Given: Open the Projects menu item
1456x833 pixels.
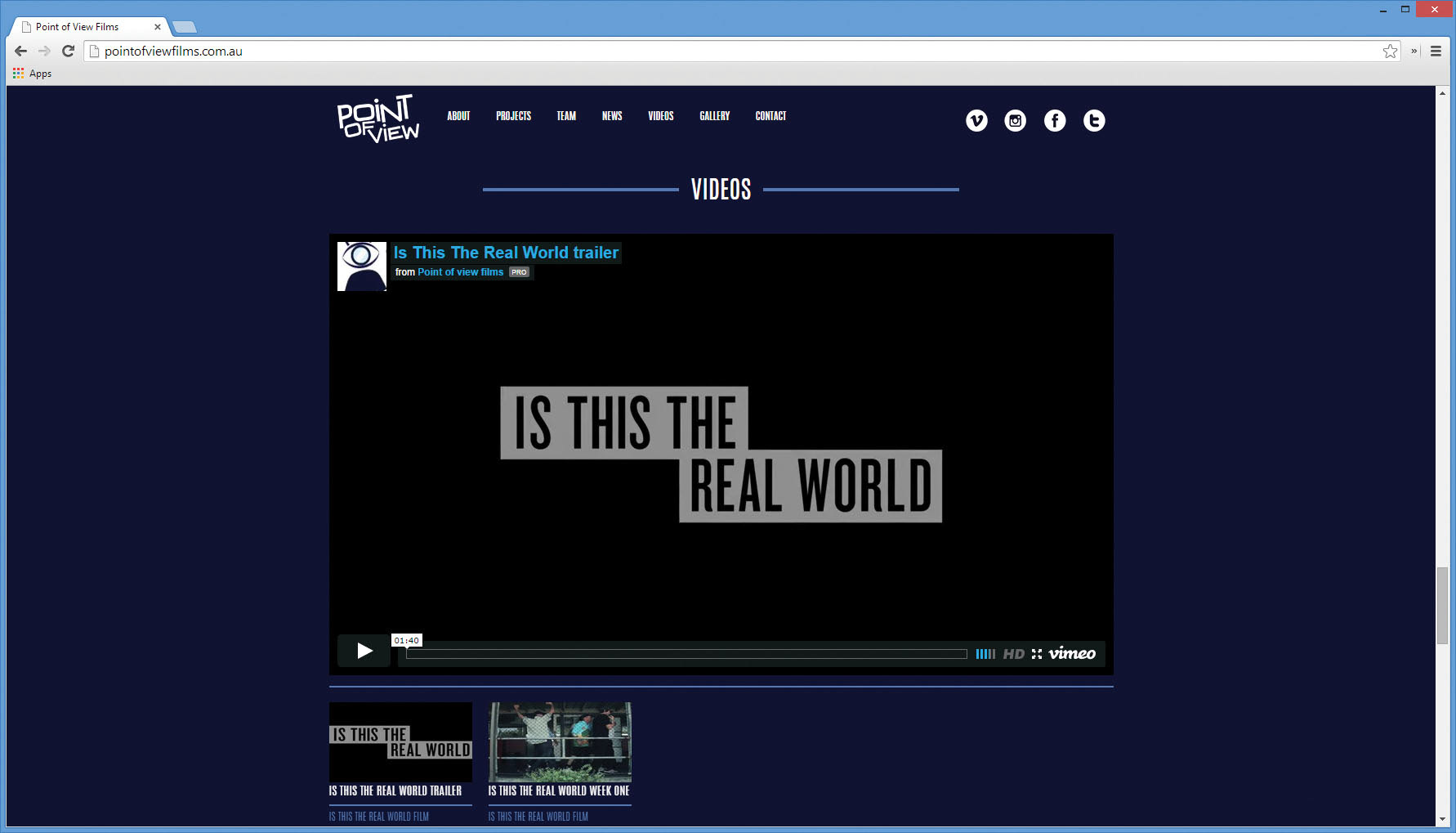Looking at the screenshot, I should point(513,116).
